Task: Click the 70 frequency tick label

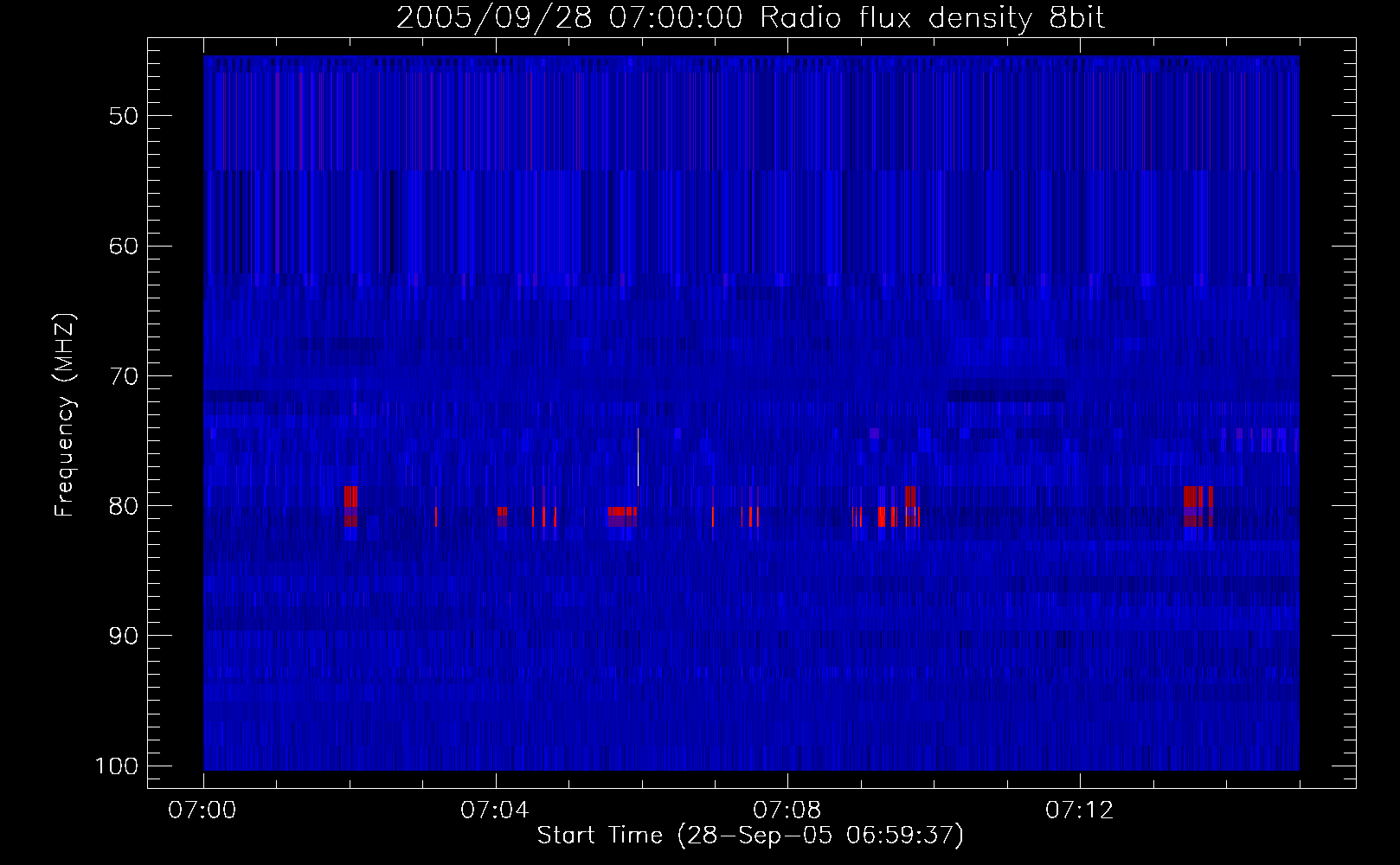Action: pyautogui.click(x=124, y=376)
